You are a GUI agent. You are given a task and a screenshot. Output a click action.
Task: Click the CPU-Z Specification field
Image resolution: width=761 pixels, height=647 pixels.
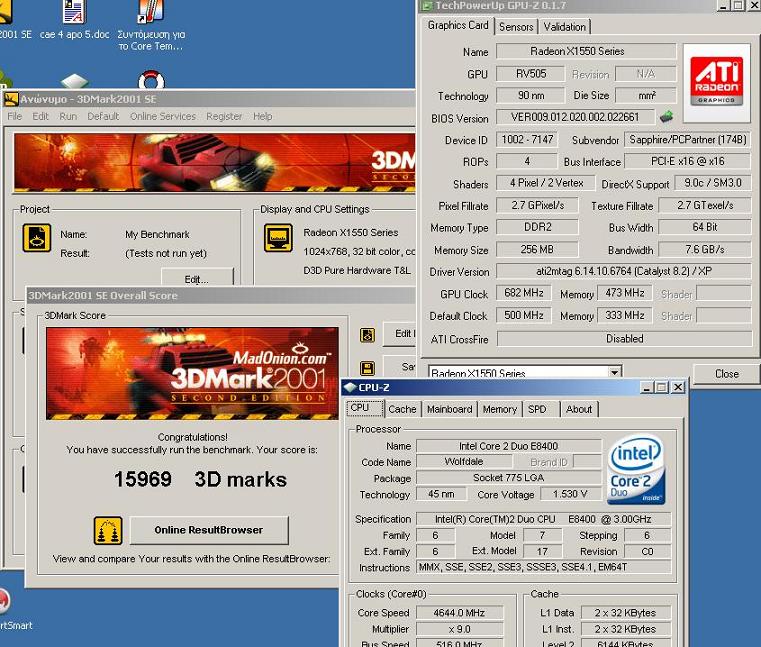(544, 519)
